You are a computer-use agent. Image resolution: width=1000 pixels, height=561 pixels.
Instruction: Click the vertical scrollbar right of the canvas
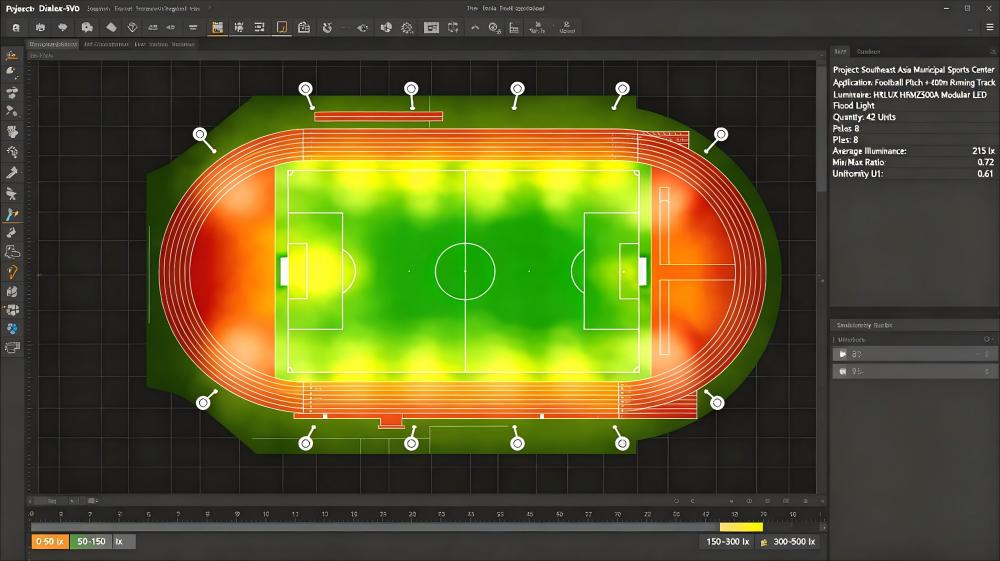[822, 128]
